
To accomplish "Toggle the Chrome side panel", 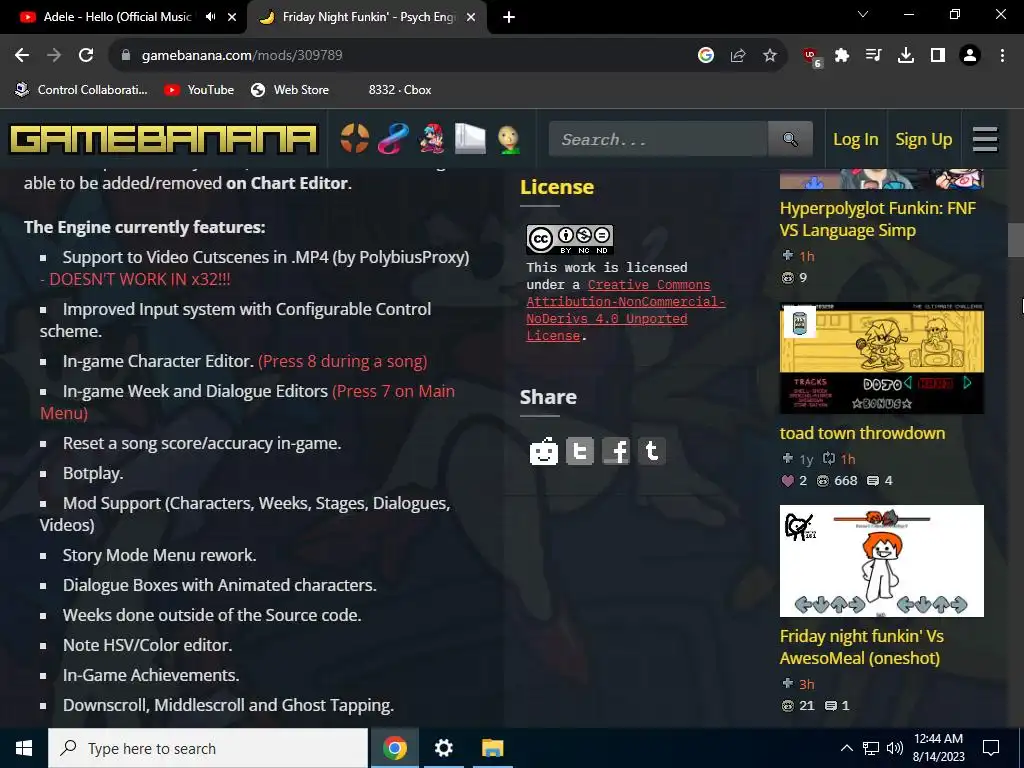I will [x=938, y=56].
